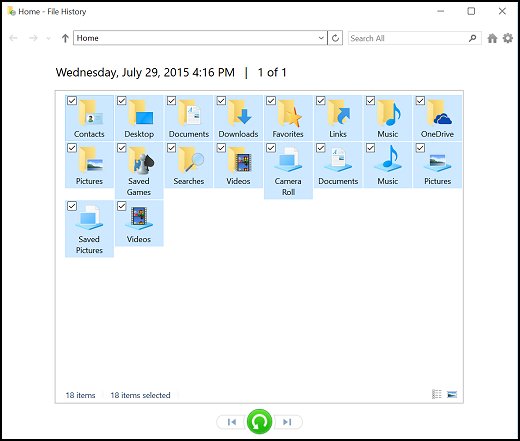The height and width of the screenshot is (441, 520).
Task: Select the Pictures library below OneDrive
Action: (x=437, y=162)
